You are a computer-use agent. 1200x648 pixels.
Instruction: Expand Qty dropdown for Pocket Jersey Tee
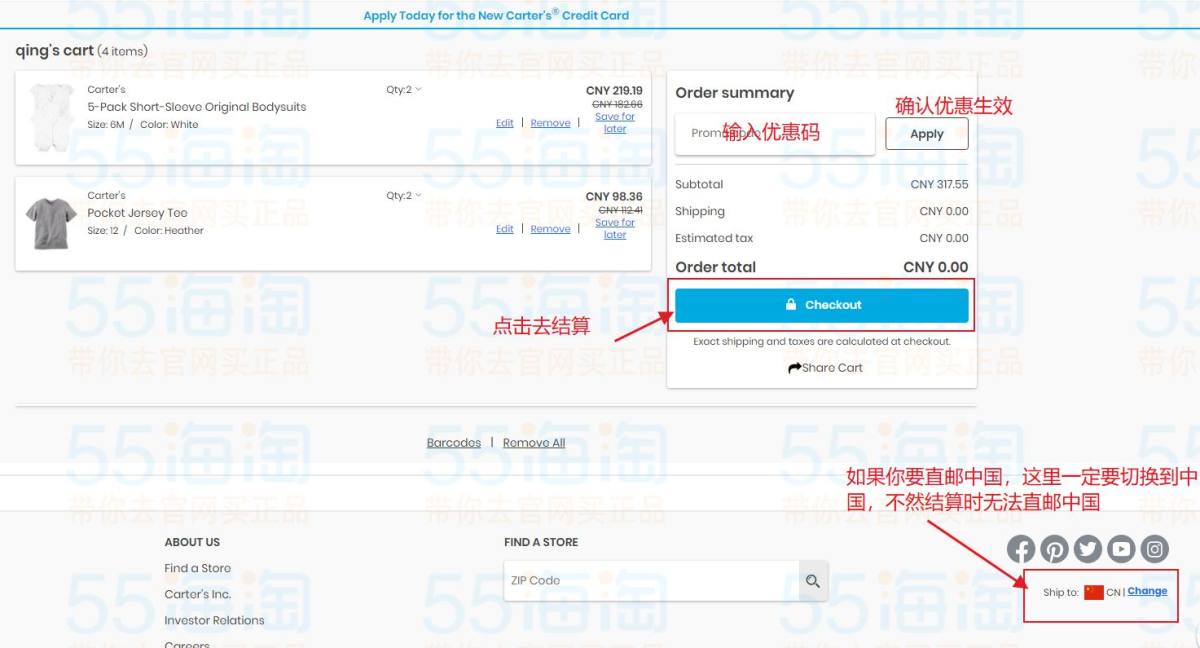coord(404,195)
